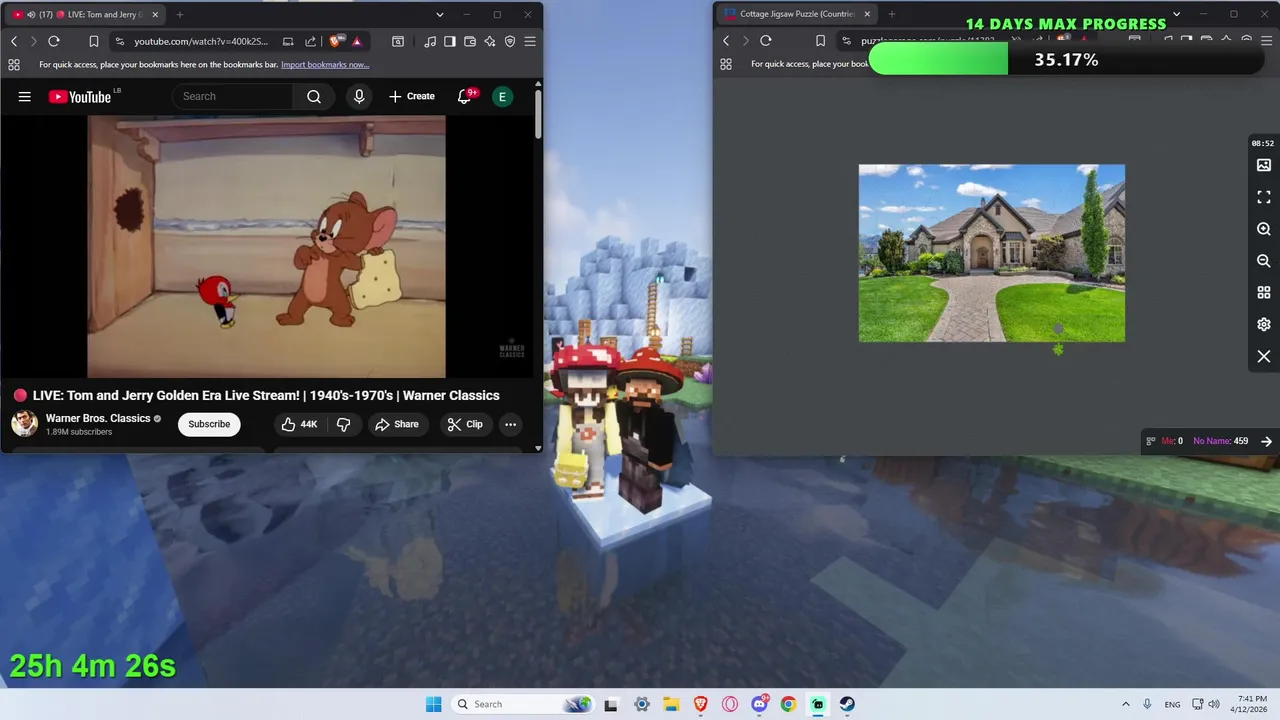This screenshot has height=720, width=1280.
Task: Click the YouTube URL address bar
Action: (201, 41)
